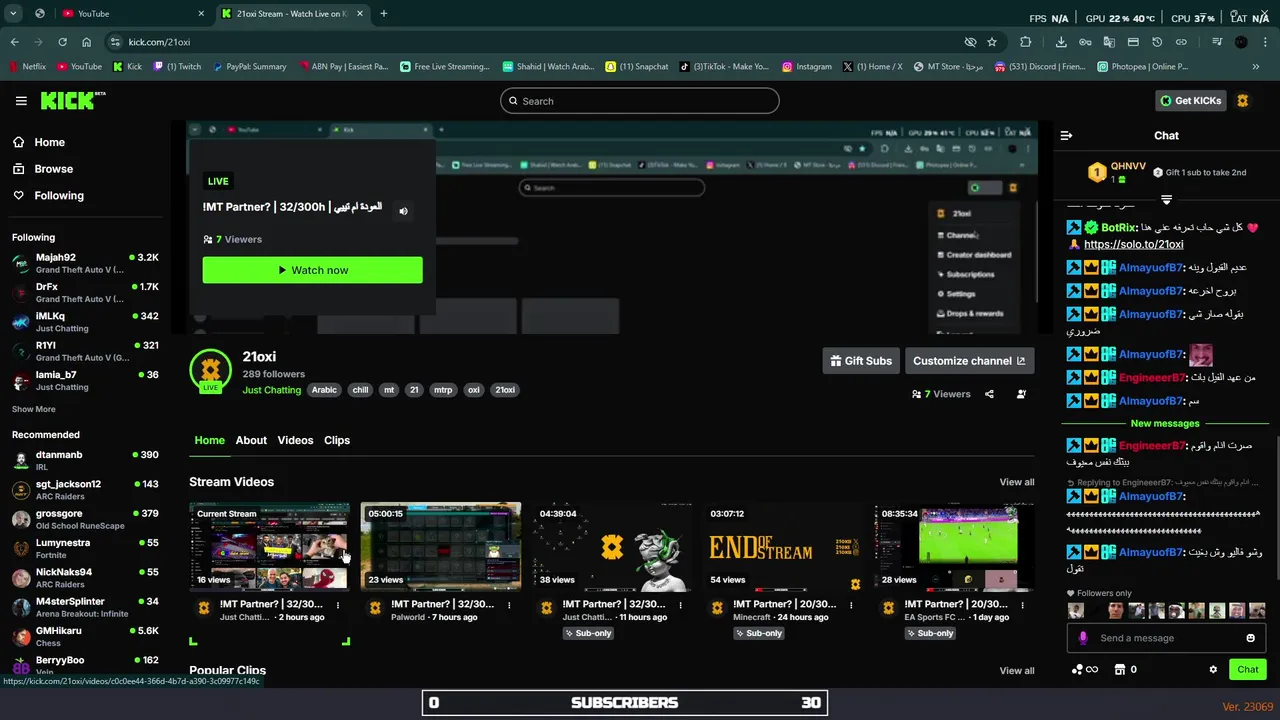Viewport: 1280px width, 720px height.
Task: Open browser downloads icon
Action: pyautogui.click(x=1061, y=42)
